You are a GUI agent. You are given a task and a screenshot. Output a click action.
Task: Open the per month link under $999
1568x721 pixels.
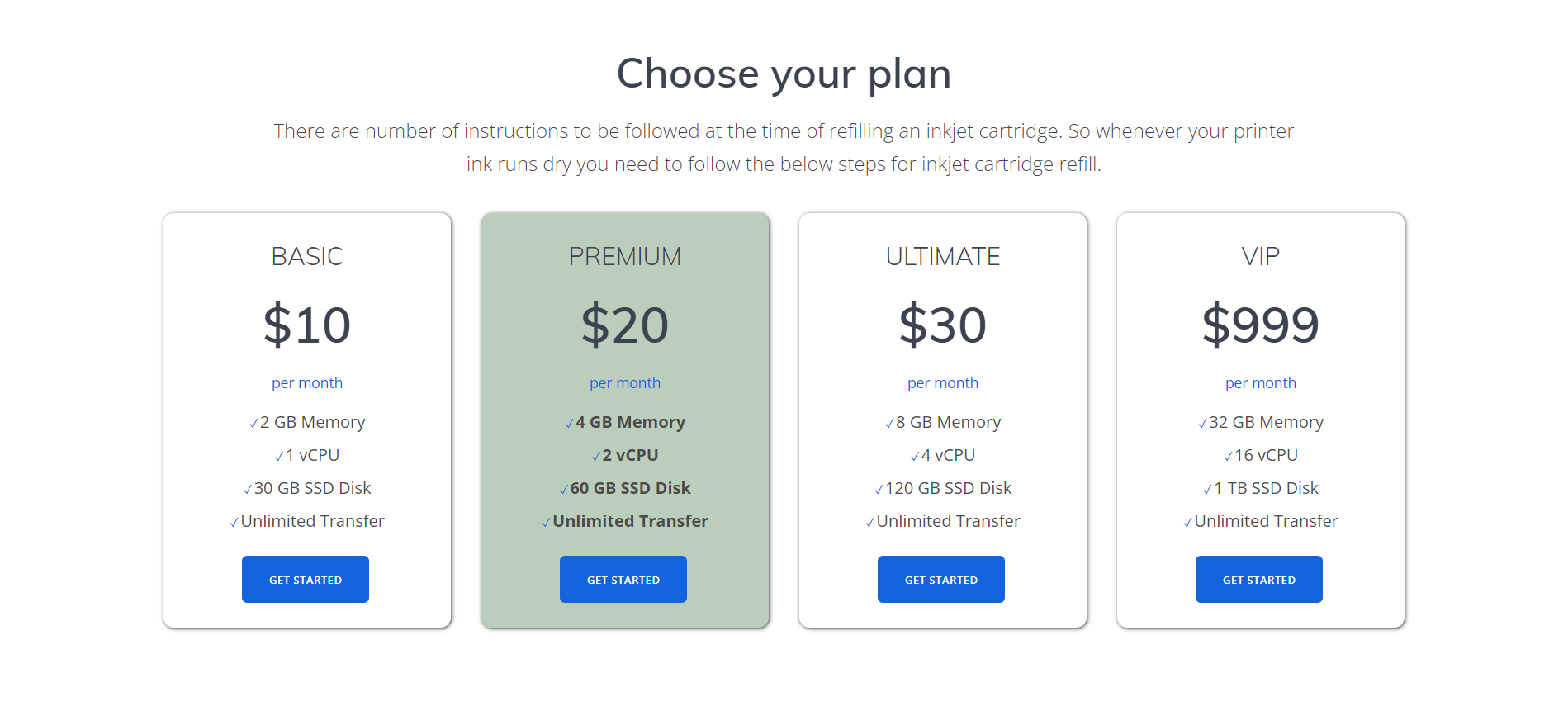pyautogui.click(x=1260, y=383)
